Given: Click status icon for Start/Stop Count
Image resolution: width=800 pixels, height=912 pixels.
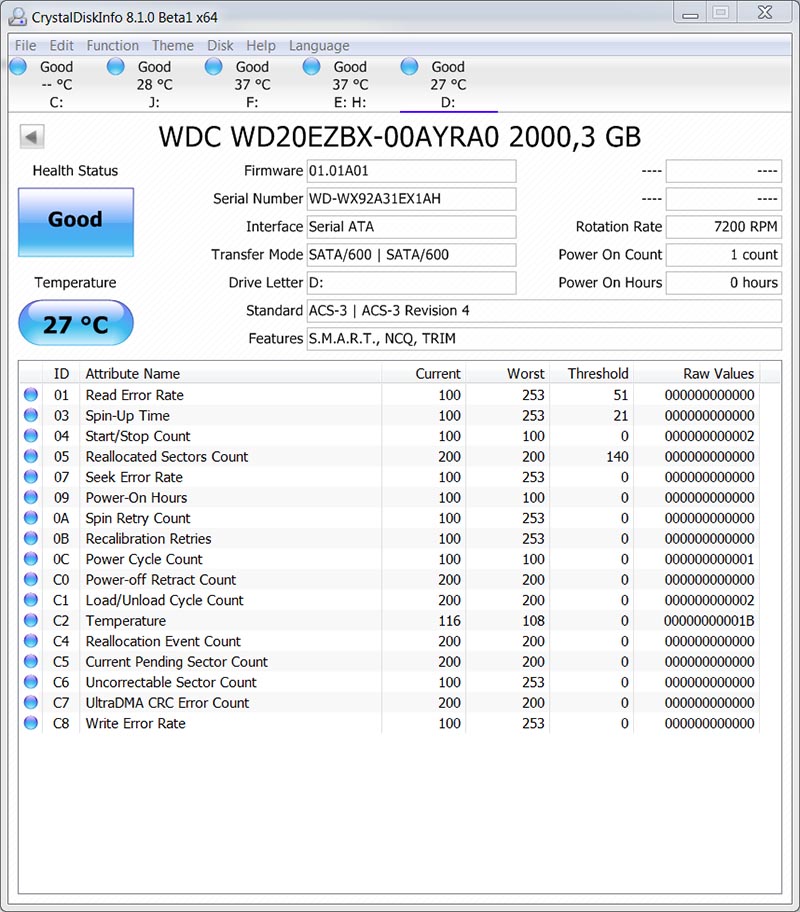Looking at the screenshot, I should [31, 436].
